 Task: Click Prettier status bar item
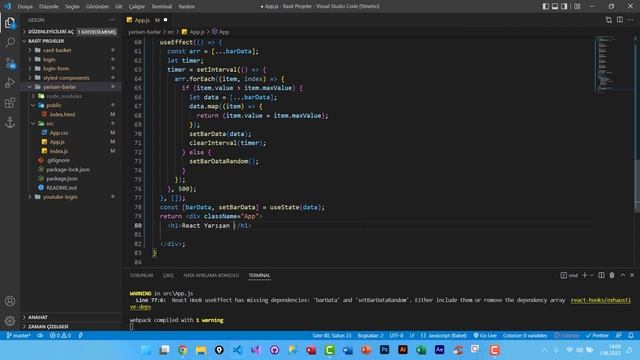(x=597, y=336)
